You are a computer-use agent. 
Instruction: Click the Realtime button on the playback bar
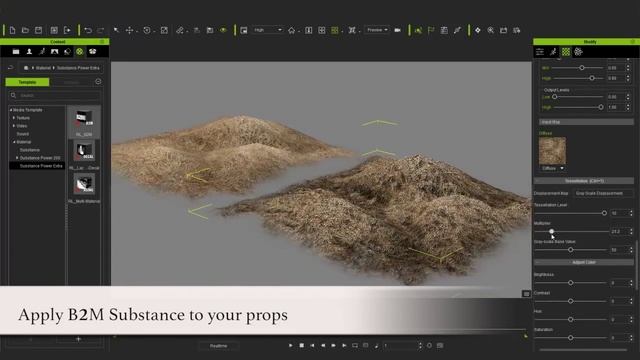pos(218,346)
